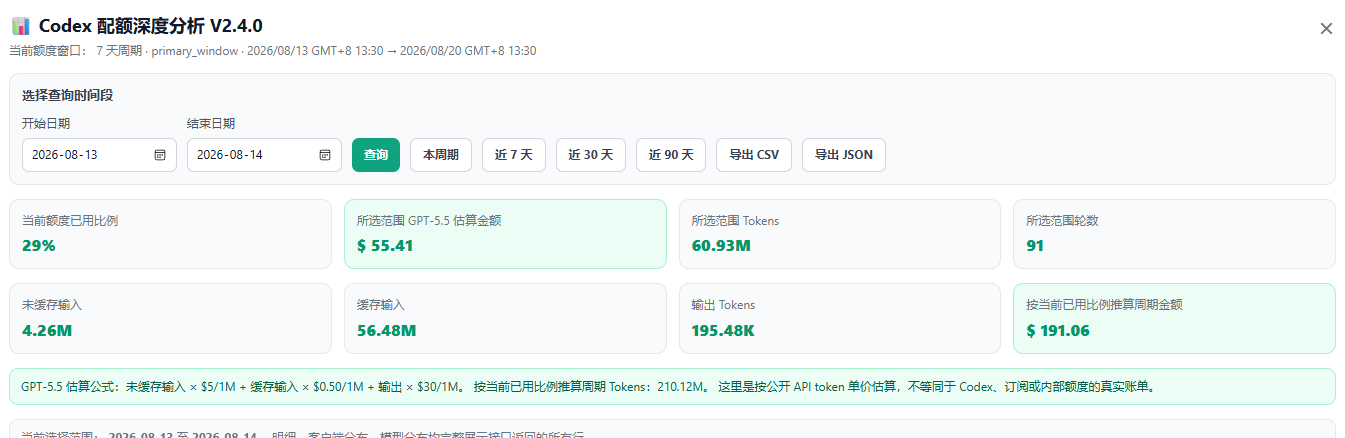Click the 导出 CSV button

[754, 155]
